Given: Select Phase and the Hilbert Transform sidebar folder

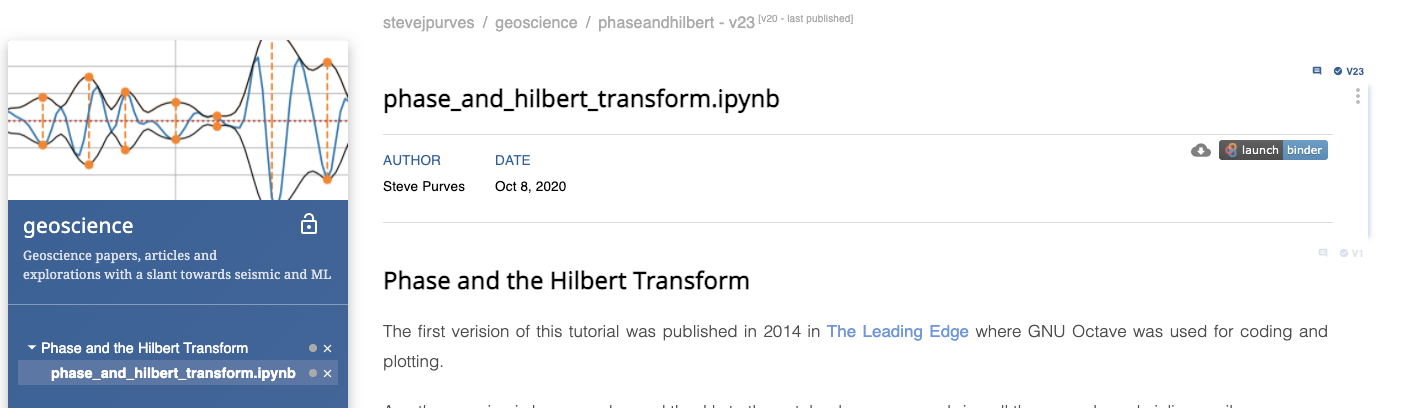Looking at the screenshot, I should coord(145,348).
